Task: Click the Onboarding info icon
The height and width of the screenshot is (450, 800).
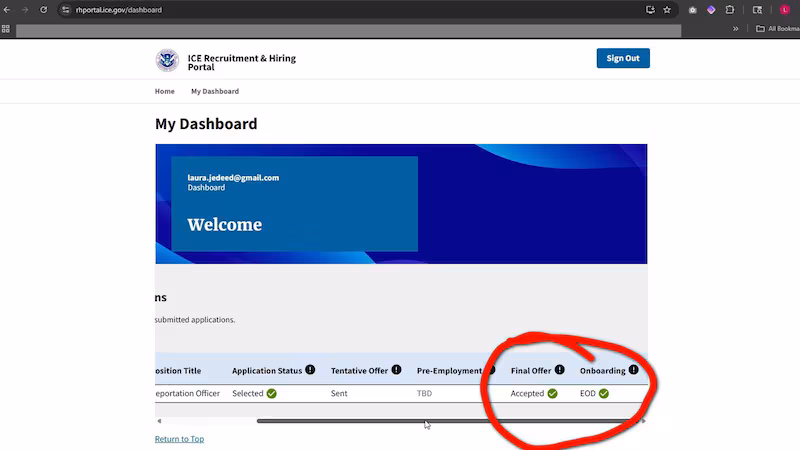Action: 634,370
